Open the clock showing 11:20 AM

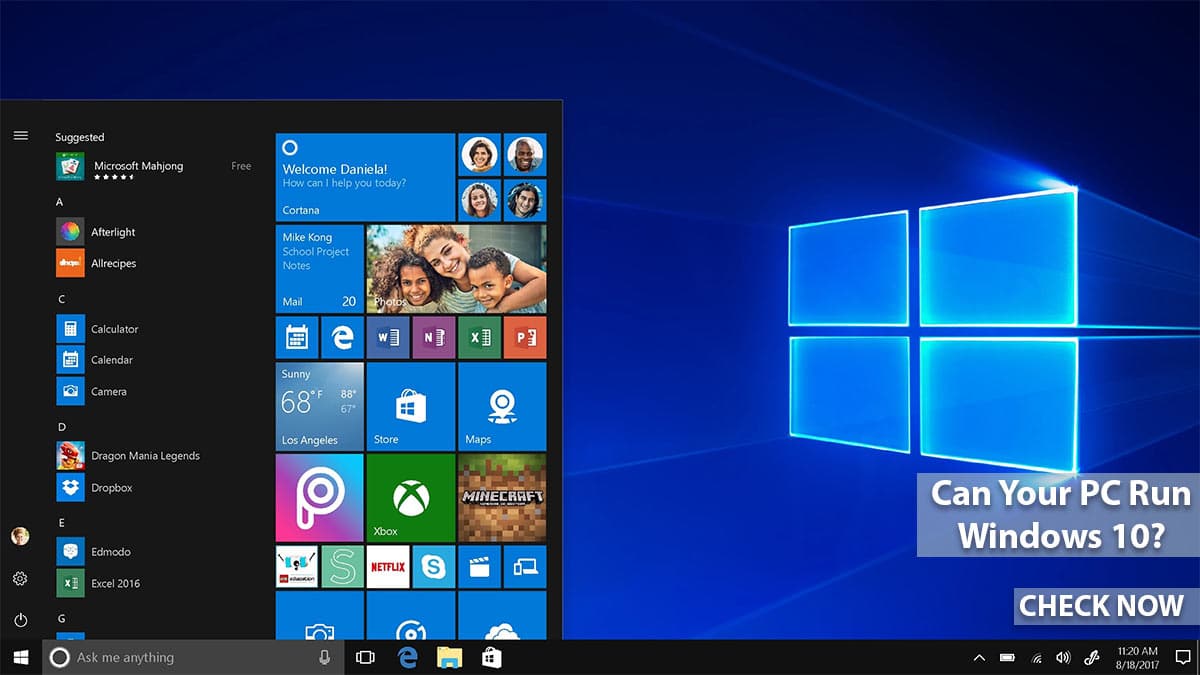click(1136, 657)
